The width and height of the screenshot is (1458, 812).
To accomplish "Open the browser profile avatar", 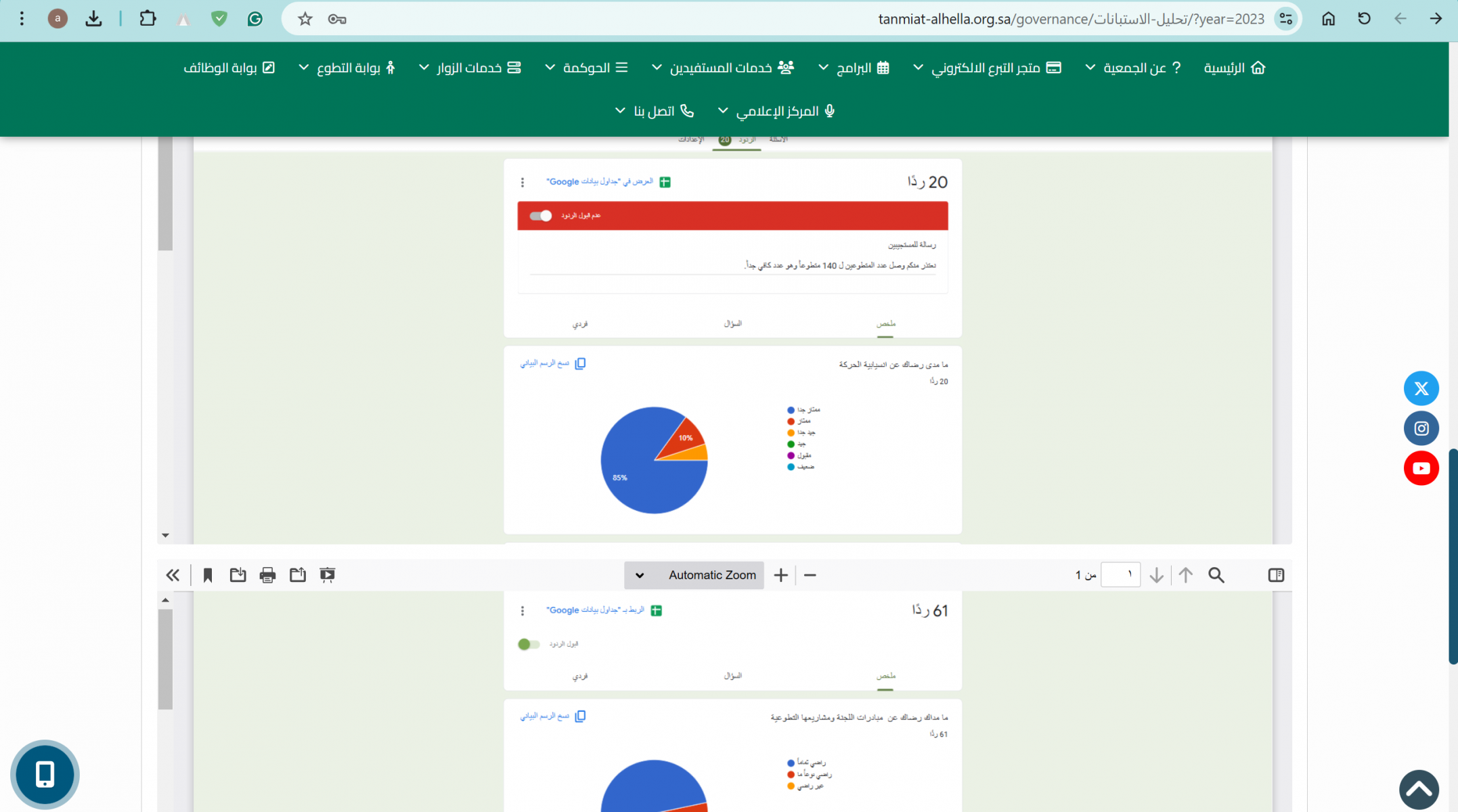I will 58,19.
